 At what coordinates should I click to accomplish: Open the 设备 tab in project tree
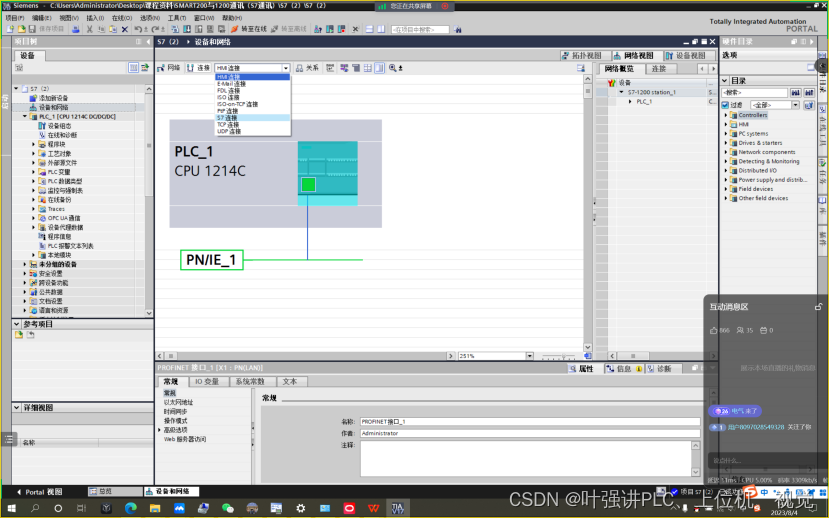click(28, 56)
